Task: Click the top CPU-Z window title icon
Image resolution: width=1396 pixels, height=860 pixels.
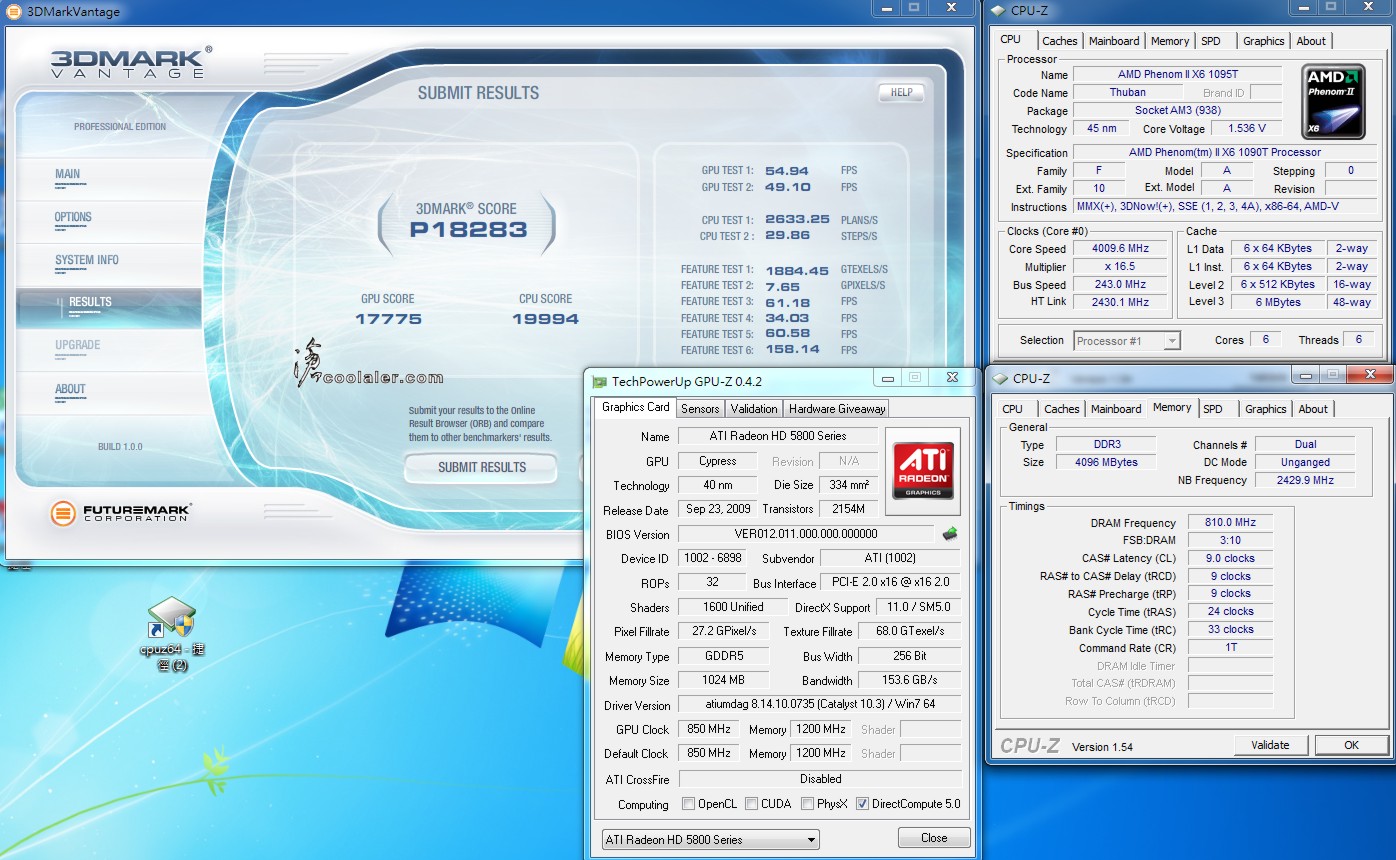Action: pos(999,11)
